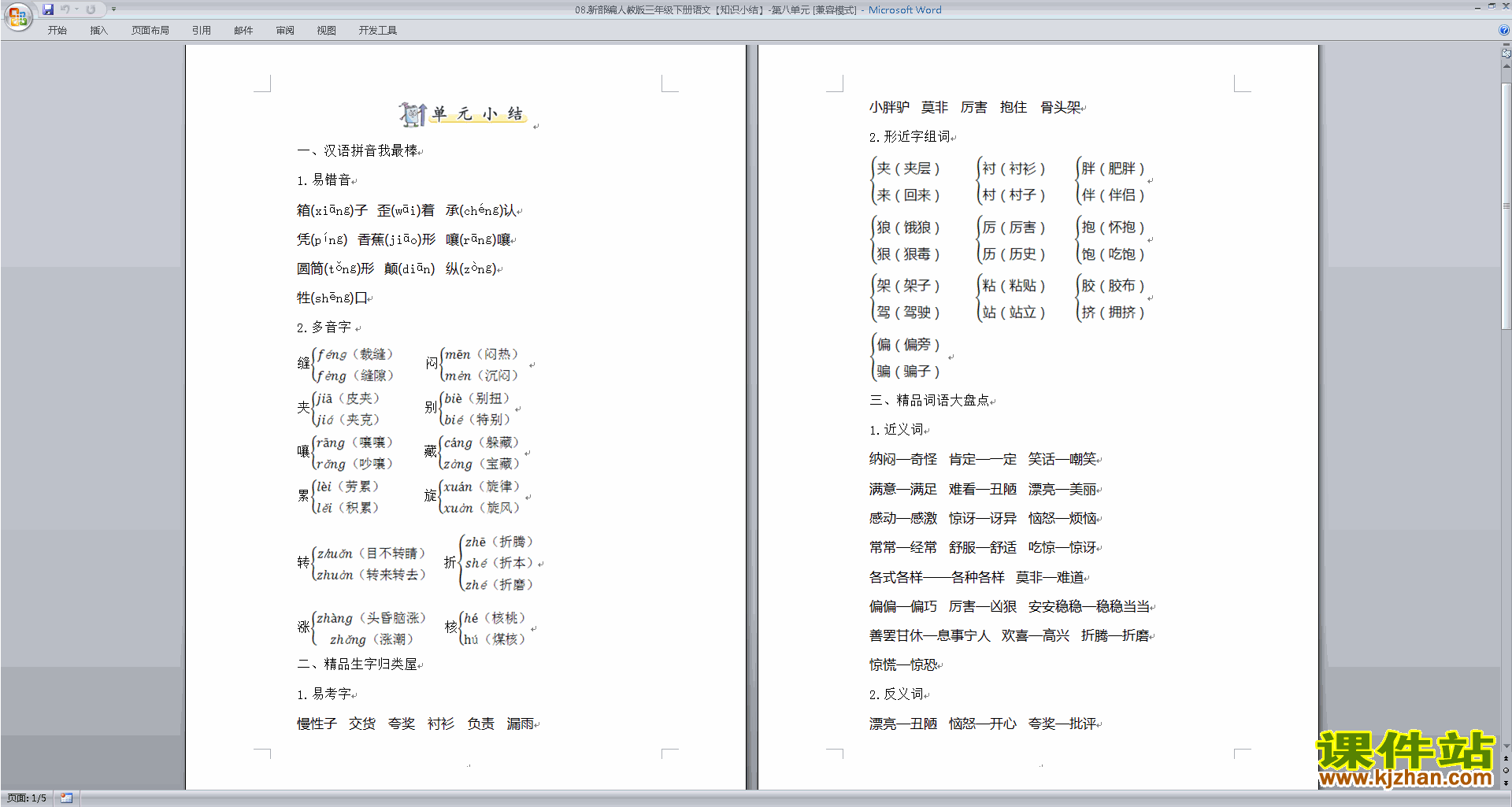Open the 页面布局 ribbon tab
Viewport: 1512px width, 807px height.
tap(150, 31)
